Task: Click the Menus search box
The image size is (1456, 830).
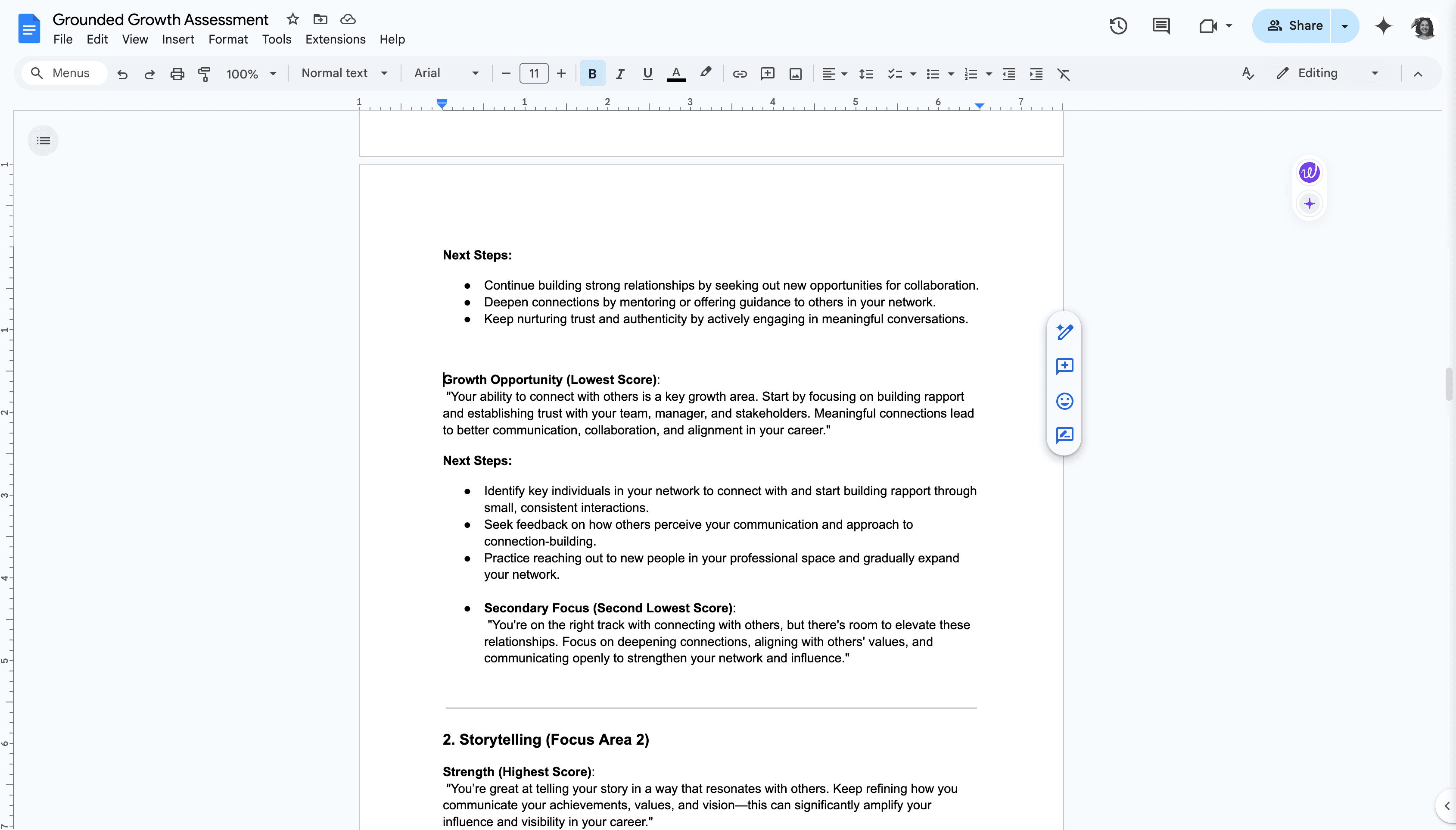Action: click(64, 73)
